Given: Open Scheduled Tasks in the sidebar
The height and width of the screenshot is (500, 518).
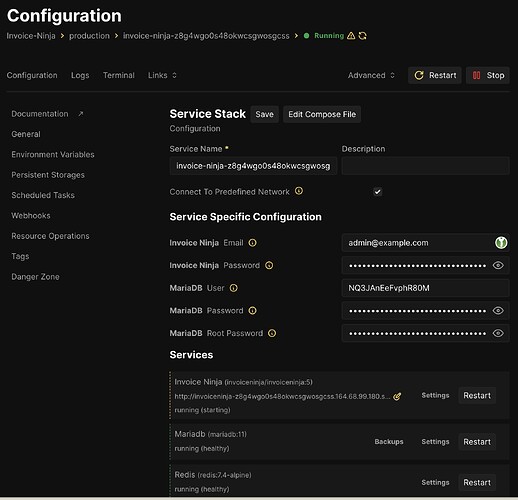Looking at the screenshot, I should coord(43,195).
